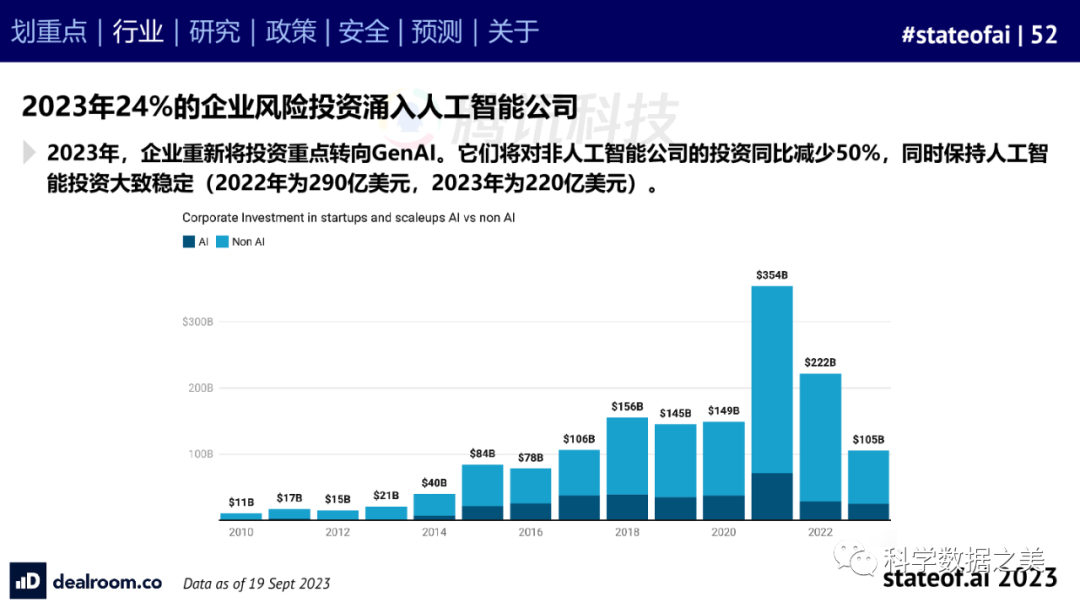
Task: Click the dealroom.co logo icon
Action: tap(28, 581)
